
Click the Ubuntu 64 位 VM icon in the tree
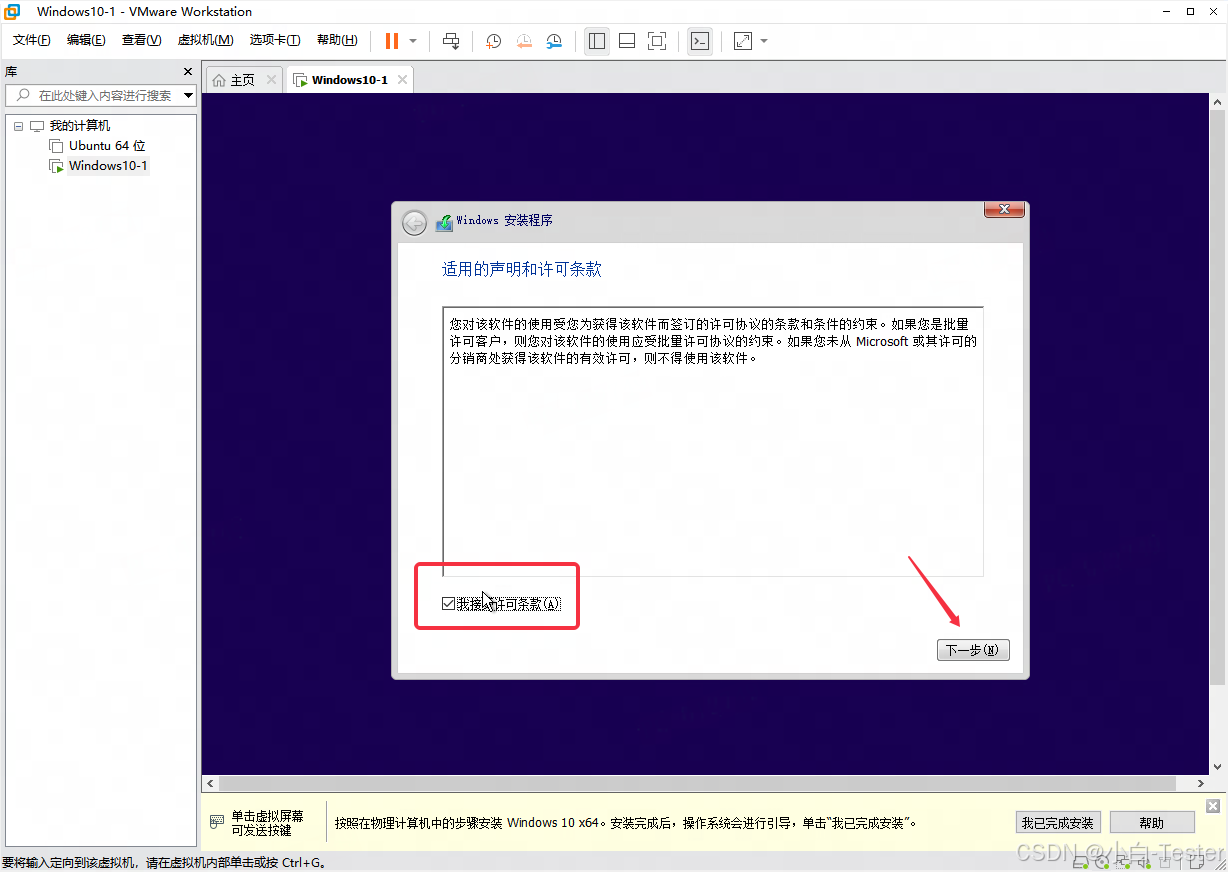(57, 146)
